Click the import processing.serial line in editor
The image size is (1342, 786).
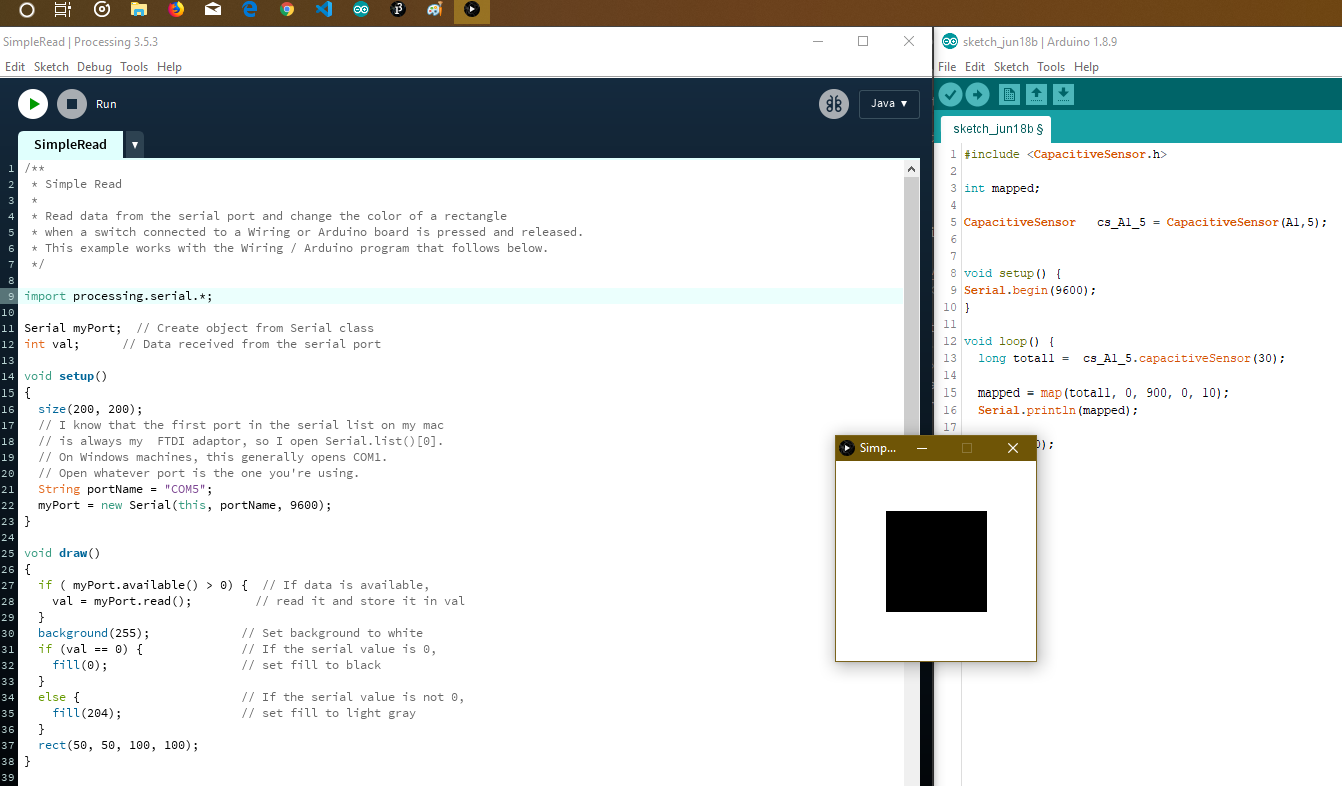pyautogui.click(x=118, y=296)
